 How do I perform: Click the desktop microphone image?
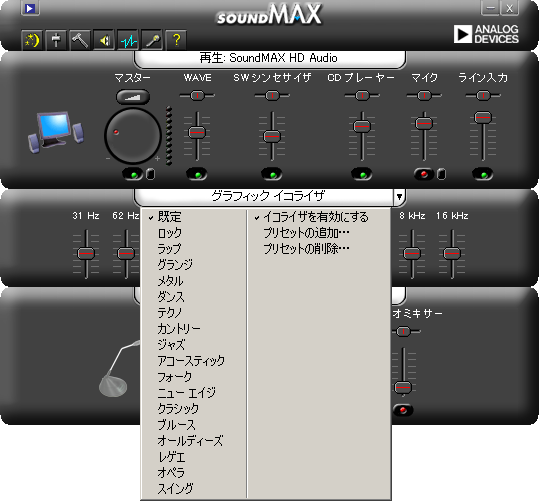click(119, 368)
